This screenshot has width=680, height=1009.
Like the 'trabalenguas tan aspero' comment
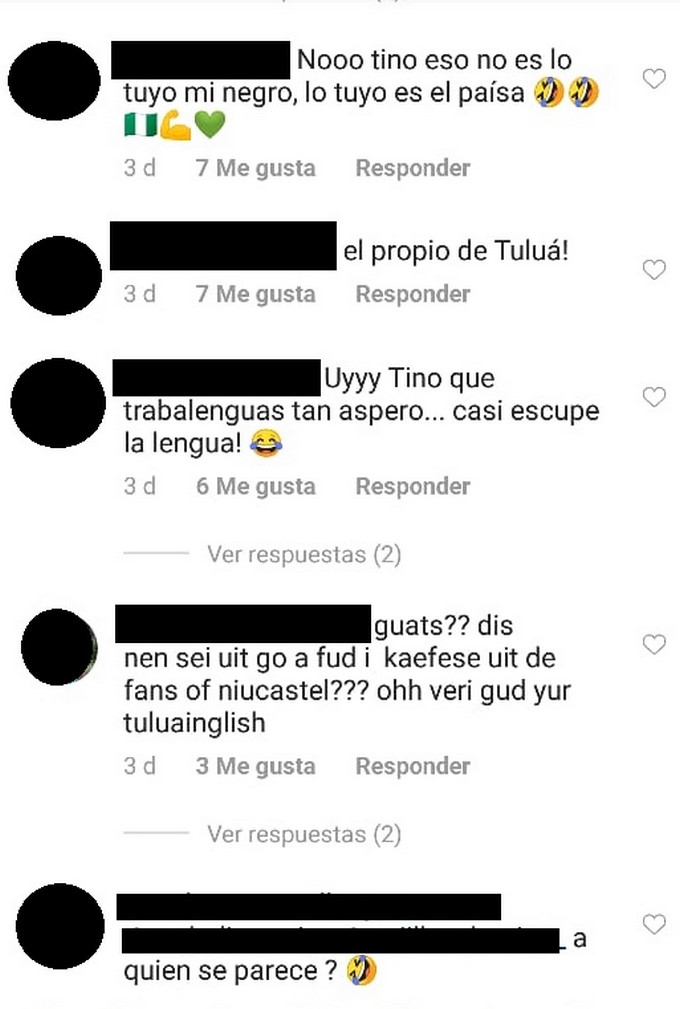pyautogui.click(x=654, y=397)
